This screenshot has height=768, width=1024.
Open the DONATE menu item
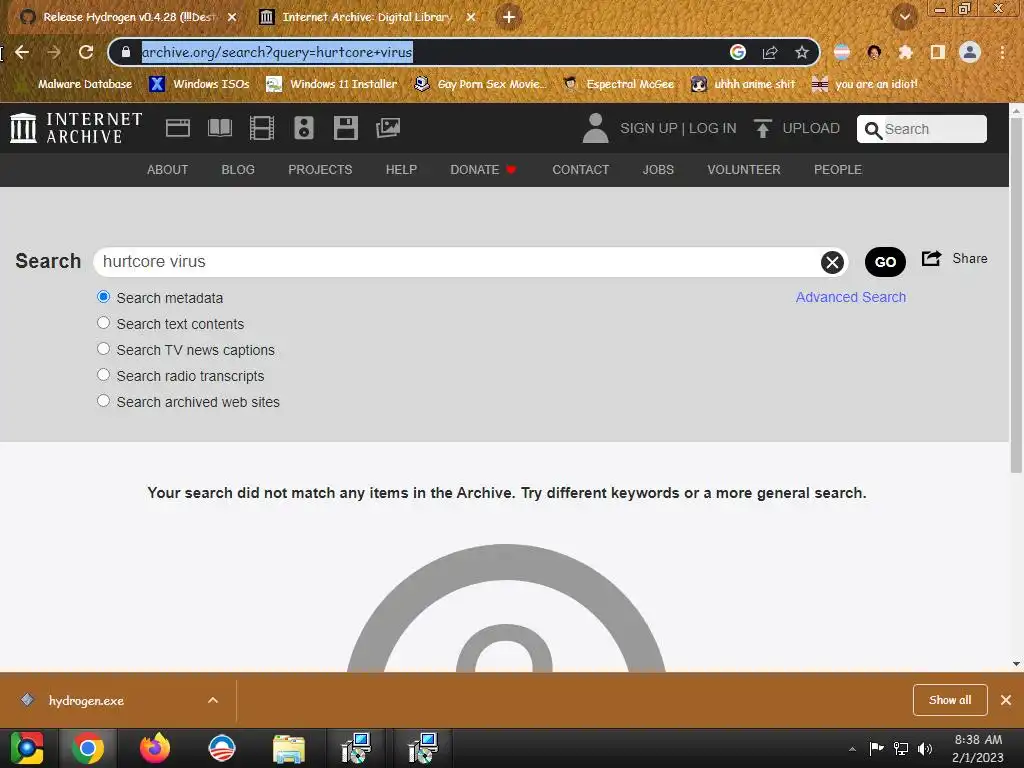click(x=483, y=170)
